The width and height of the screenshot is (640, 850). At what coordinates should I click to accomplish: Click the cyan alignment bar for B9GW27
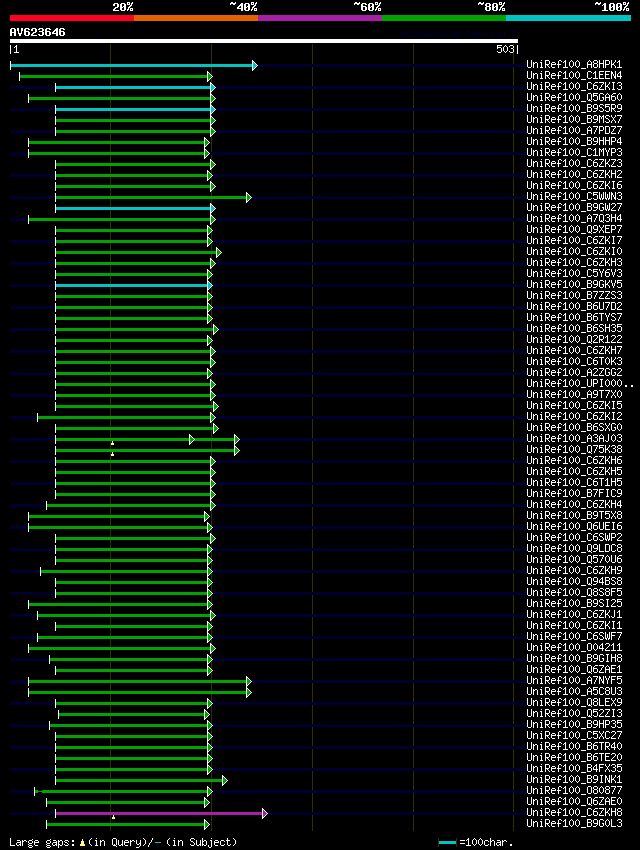click(x=133, y=209)
